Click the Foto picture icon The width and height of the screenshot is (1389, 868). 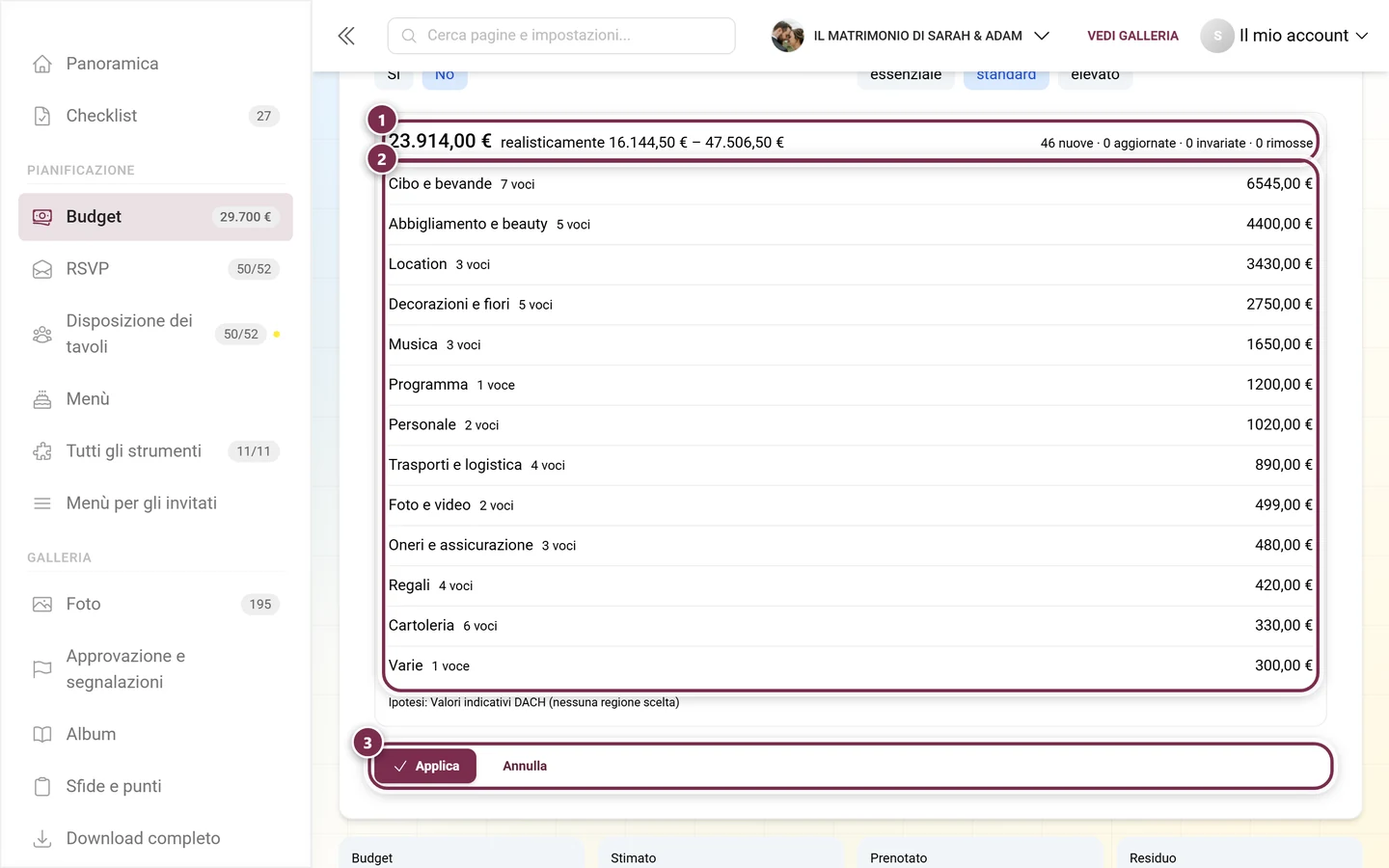coord(42,605)
